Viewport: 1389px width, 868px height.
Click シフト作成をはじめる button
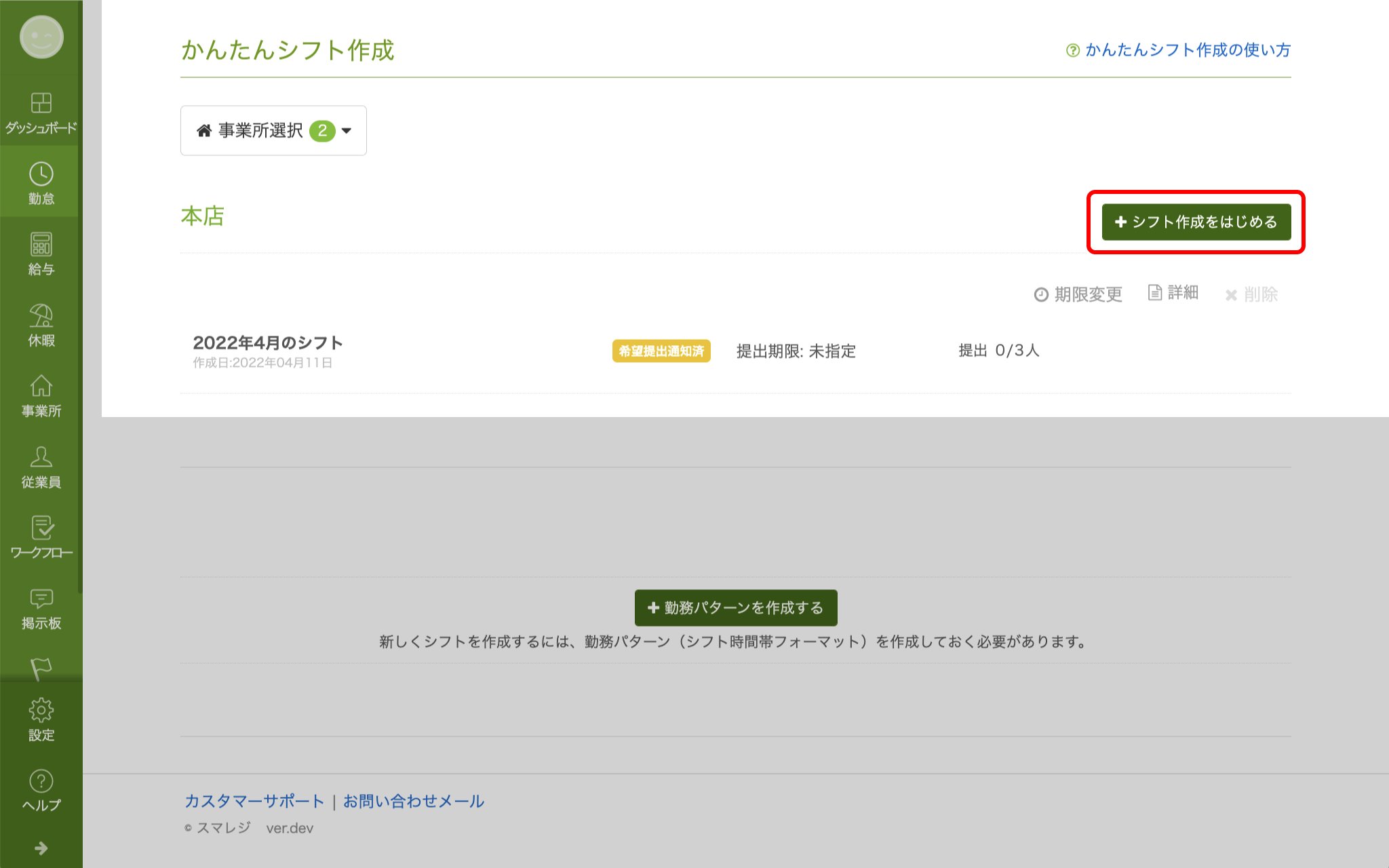point(1196,222)
